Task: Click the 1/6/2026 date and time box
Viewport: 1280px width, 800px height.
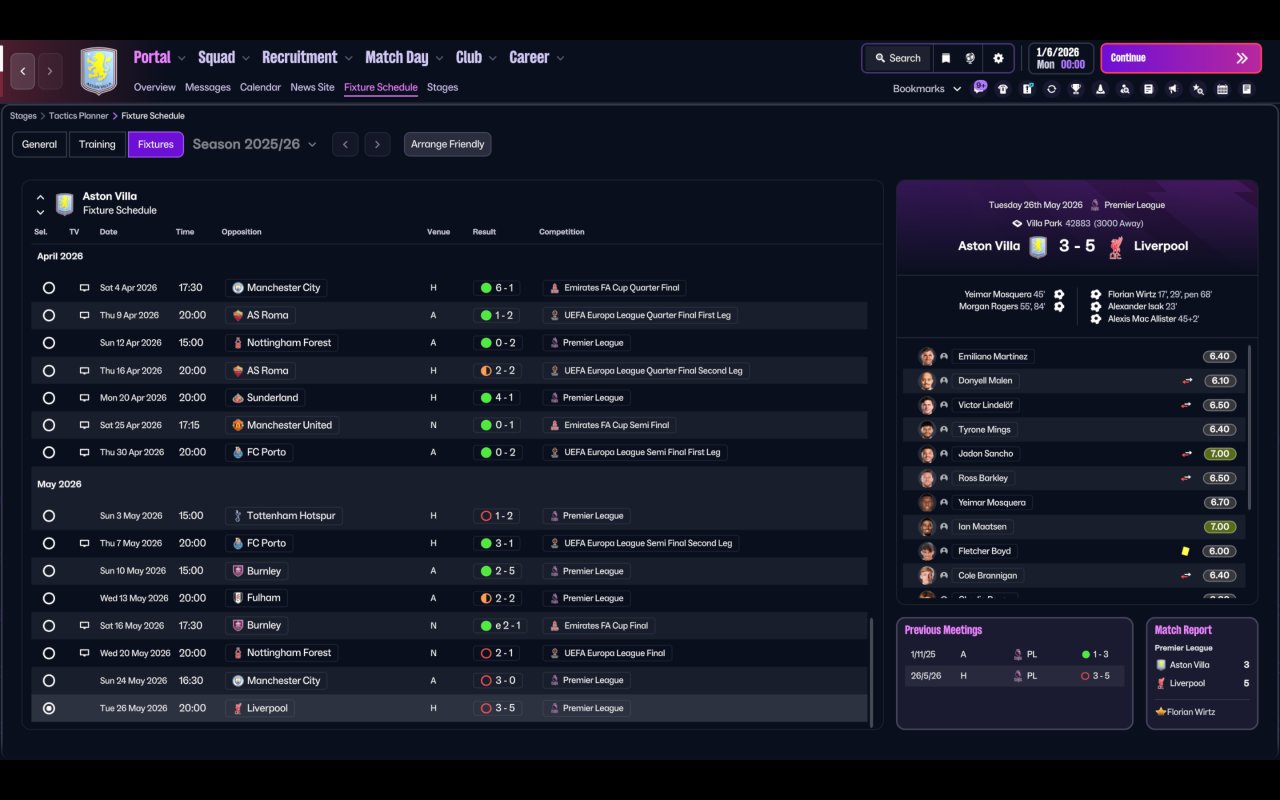Action: coord(1061,58)
